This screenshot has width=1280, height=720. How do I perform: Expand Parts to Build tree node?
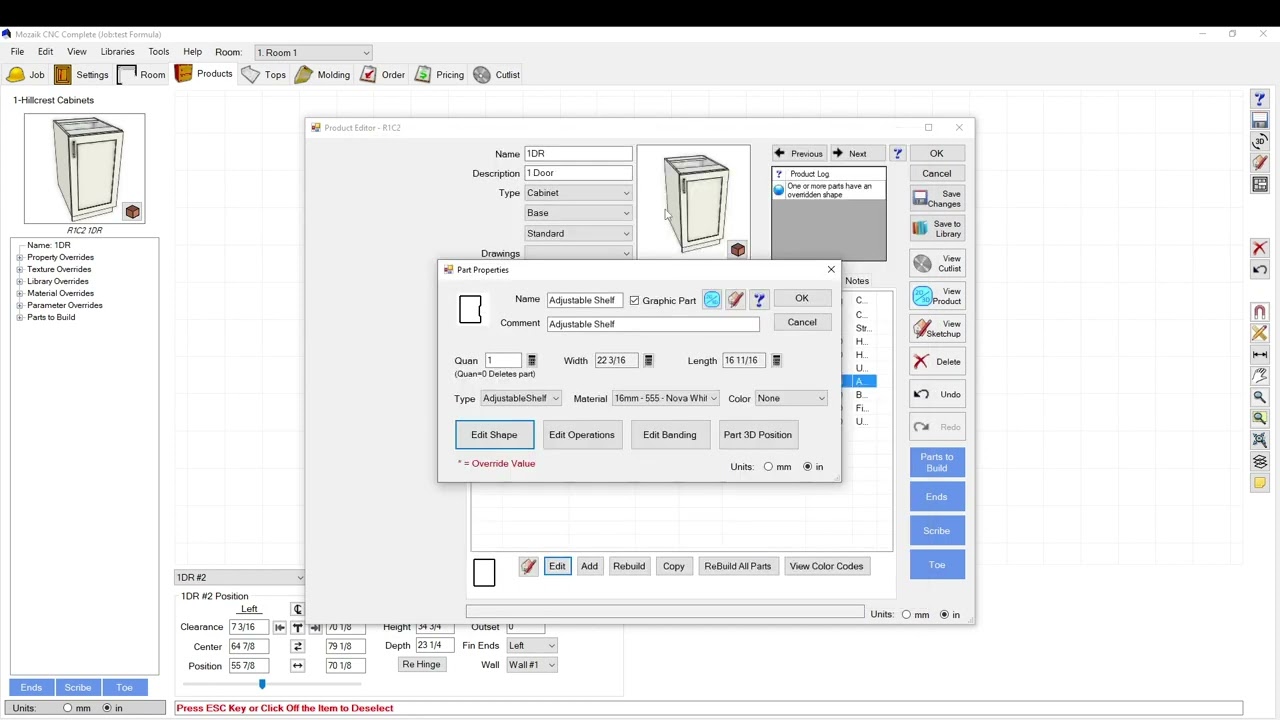19,318
